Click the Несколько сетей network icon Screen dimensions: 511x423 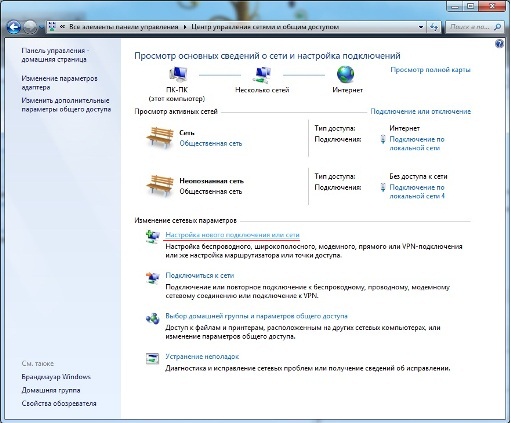tap(262, 75)
